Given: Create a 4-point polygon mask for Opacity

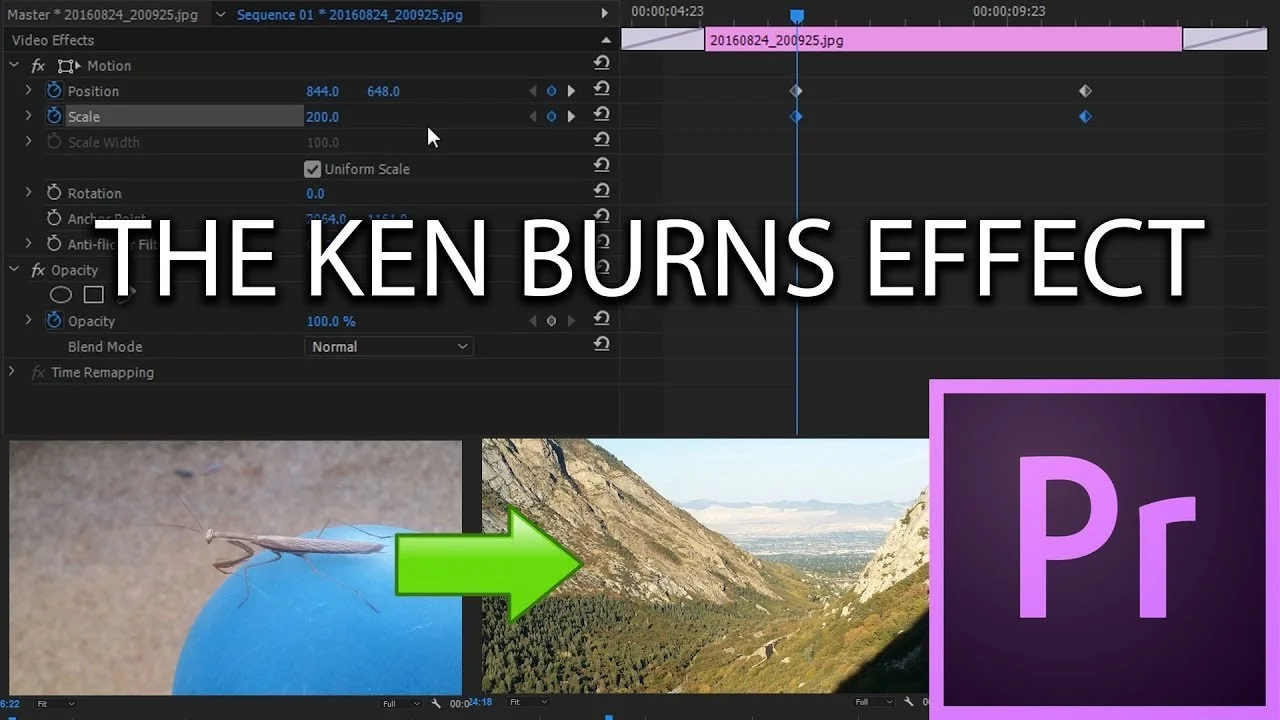Looking at the screenshot, I should (93, 295).
